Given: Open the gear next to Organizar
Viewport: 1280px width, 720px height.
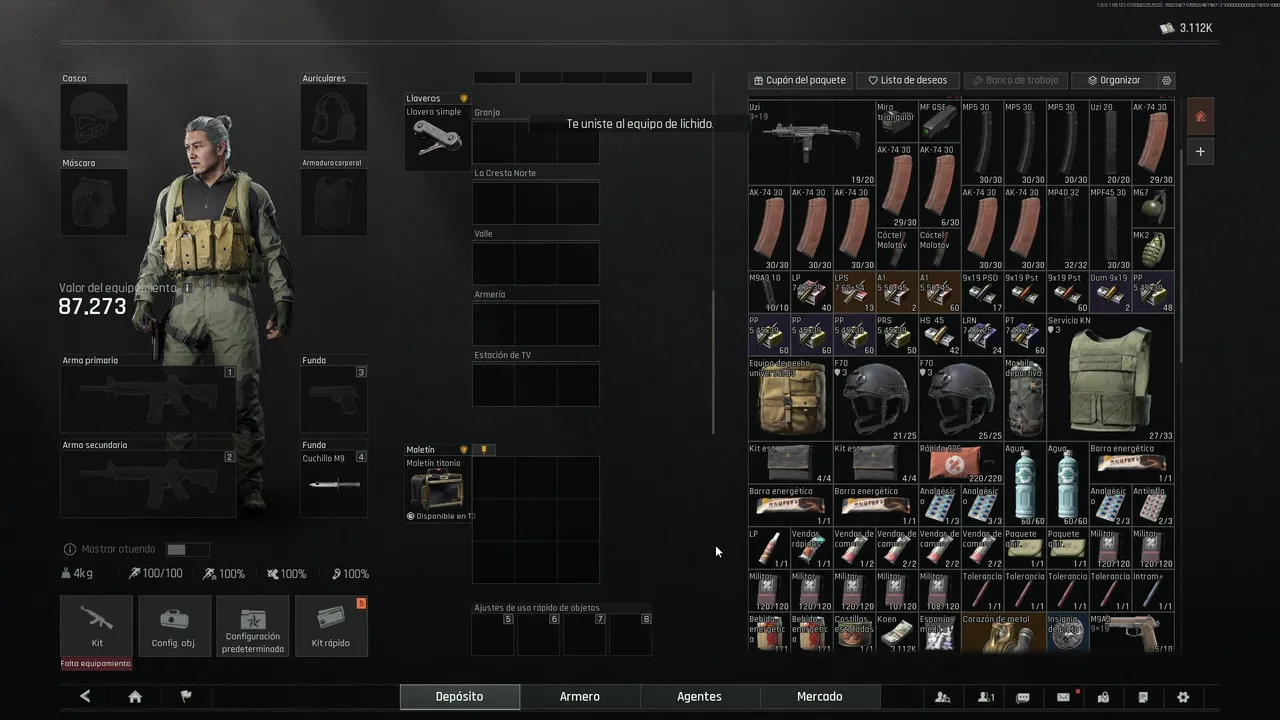Looking at the screenshot, I should [1166, 80].
